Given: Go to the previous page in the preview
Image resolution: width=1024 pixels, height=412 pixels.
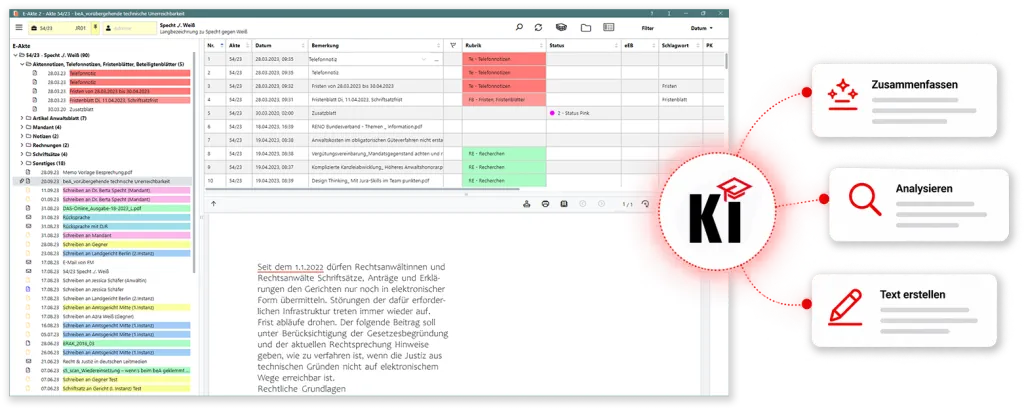Looking at the screenshot, I should click(x=582, y=204).
